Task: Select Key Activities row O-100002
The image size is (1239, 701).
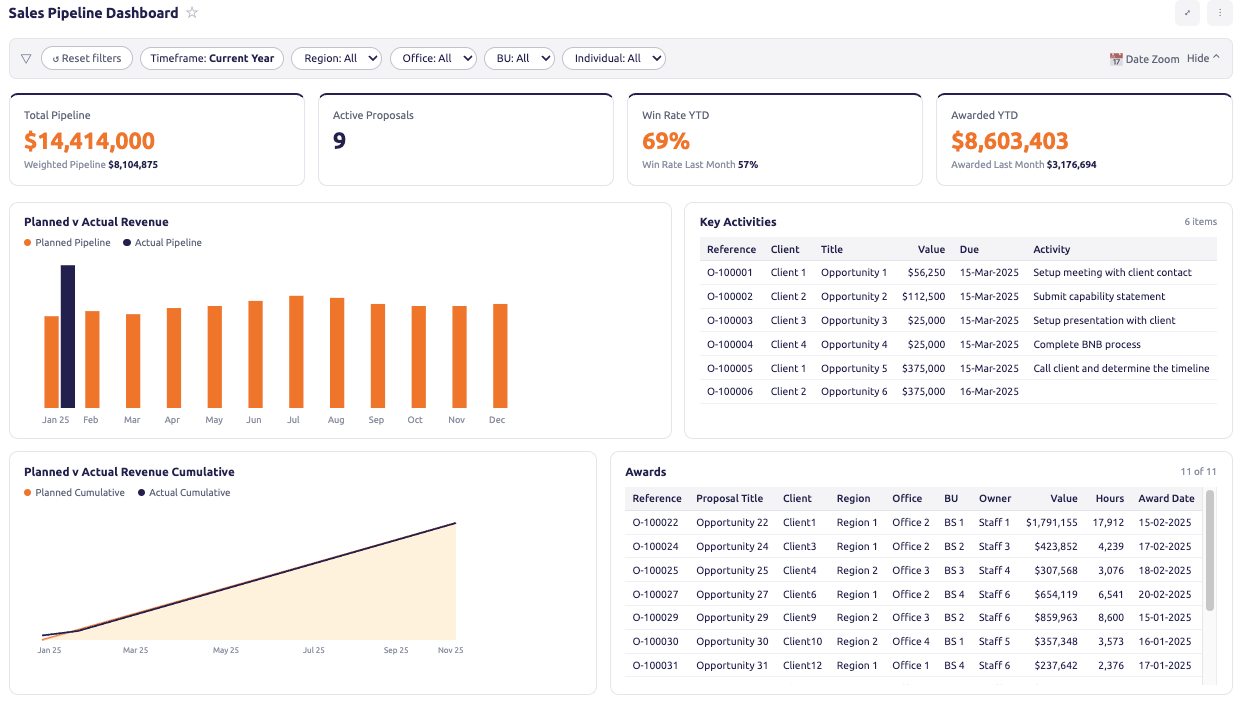Action: (958, 296)
